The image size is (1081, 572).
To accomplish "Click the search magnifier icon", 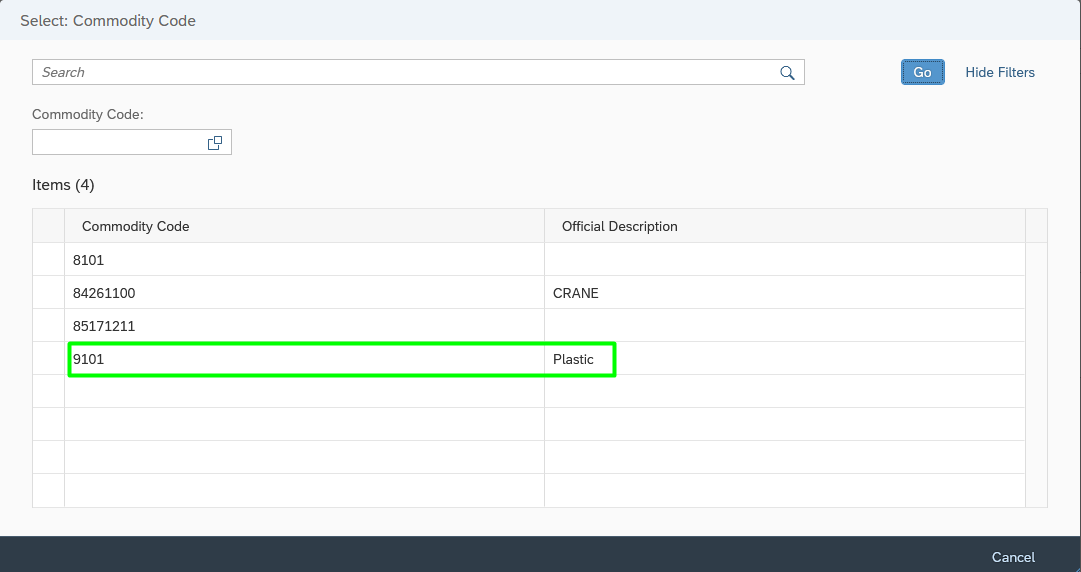I will click(x=787, y=72).
